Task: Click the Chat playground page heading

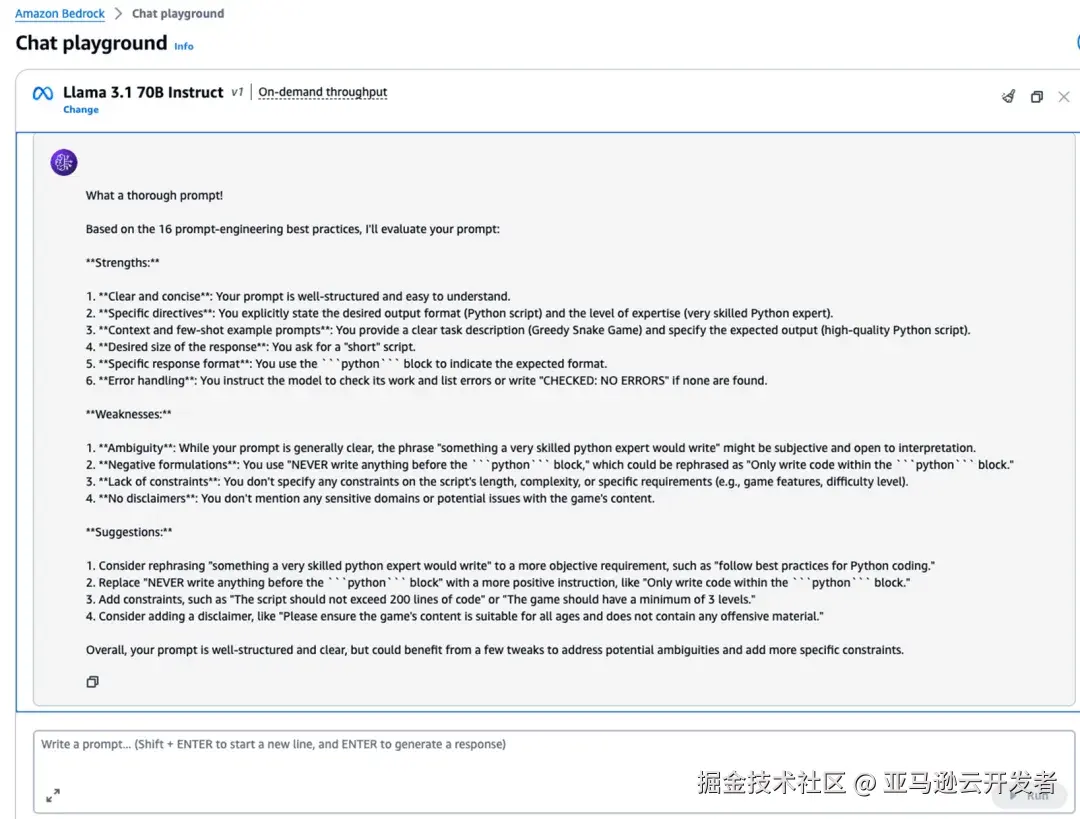Action: 91,43
